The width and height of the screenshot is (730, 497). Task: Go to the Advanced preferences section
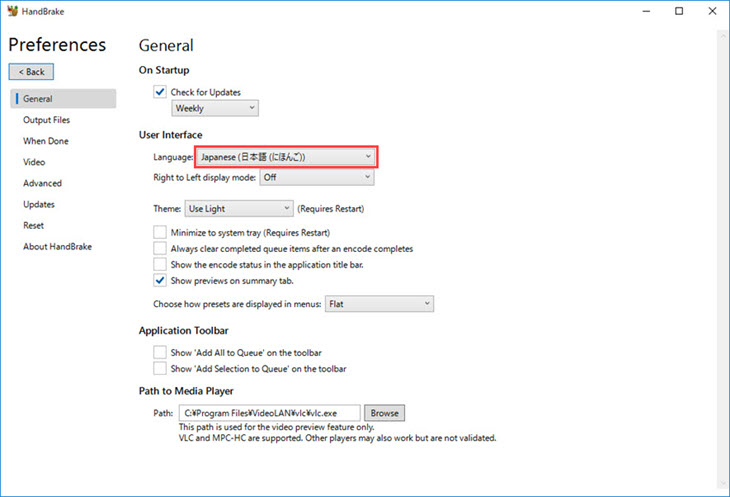pos(42,183)
